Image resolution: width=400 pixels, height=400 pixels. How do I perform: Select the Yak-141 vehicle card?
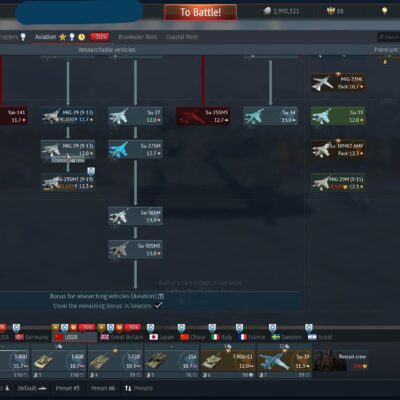tap(13, 116)
